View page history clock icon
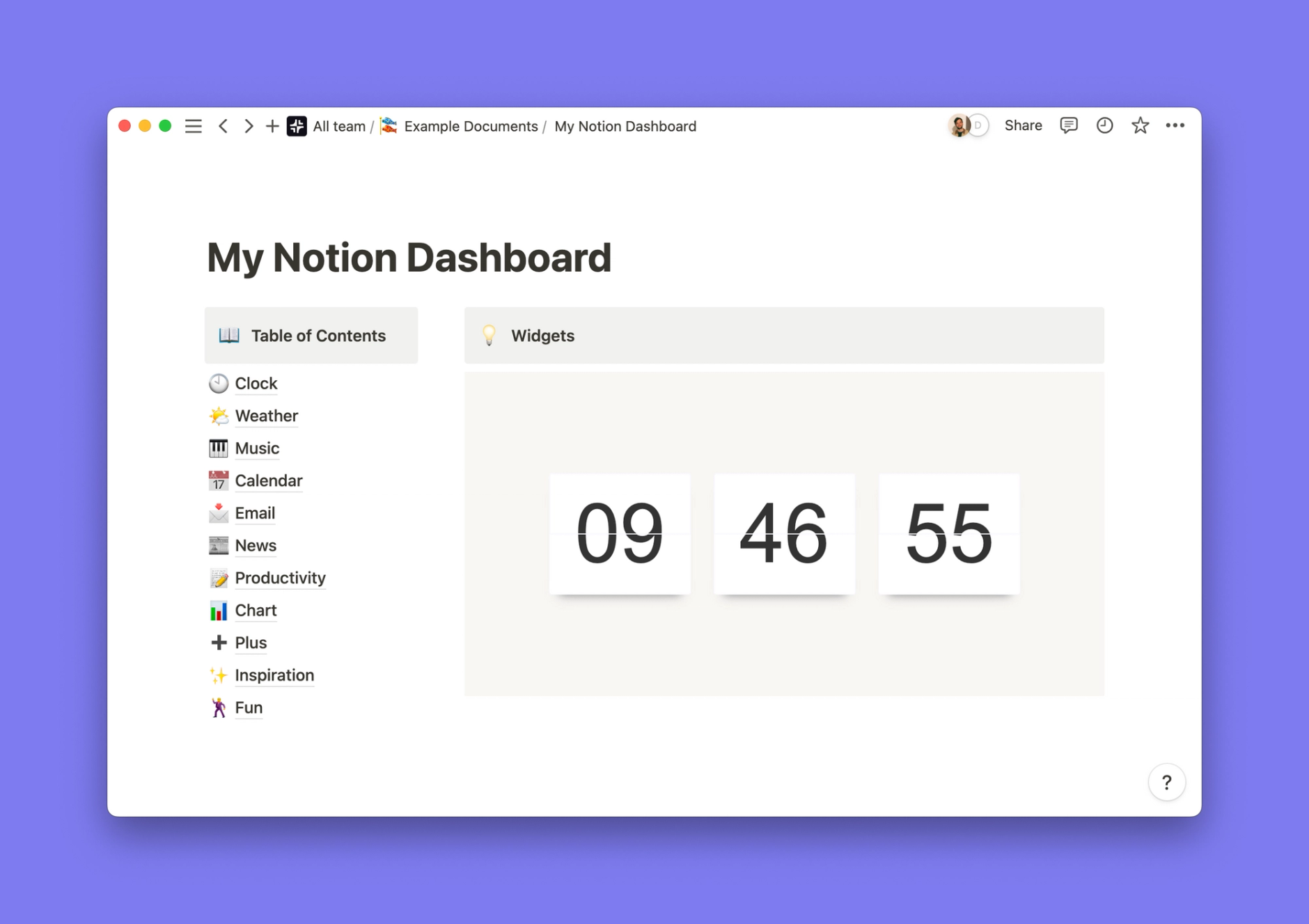Image resolution: width=1309 pixels, height=924 pixels. [x=1104, y=125]
